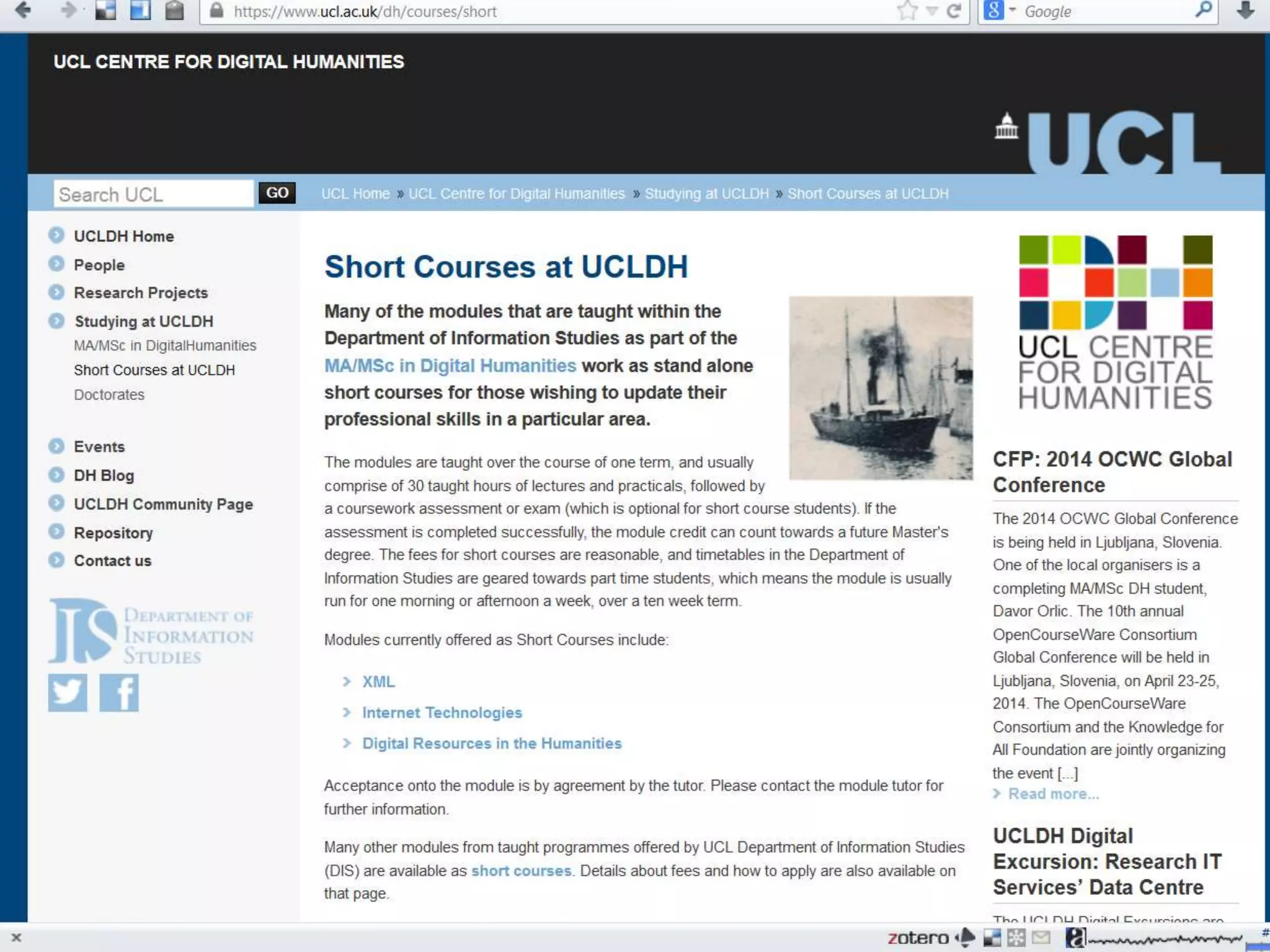Click the reload page icon
Image resolution: width=1270 pixels, height=952 pixels.
click(x=954, y=11)
